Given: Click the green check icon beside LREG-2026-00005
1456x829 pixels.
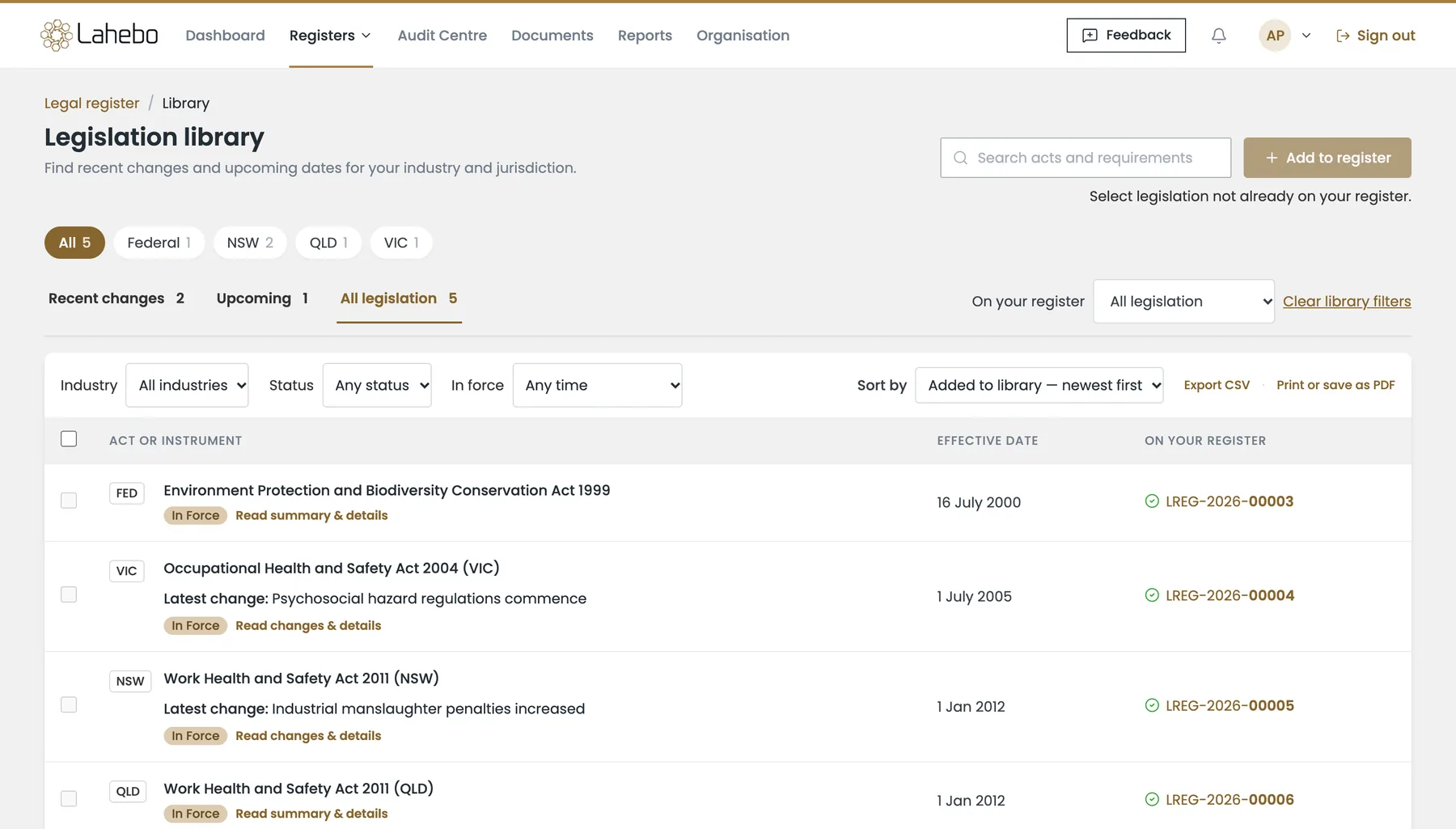Looking at the screenshot, I should click(1152, 705).
